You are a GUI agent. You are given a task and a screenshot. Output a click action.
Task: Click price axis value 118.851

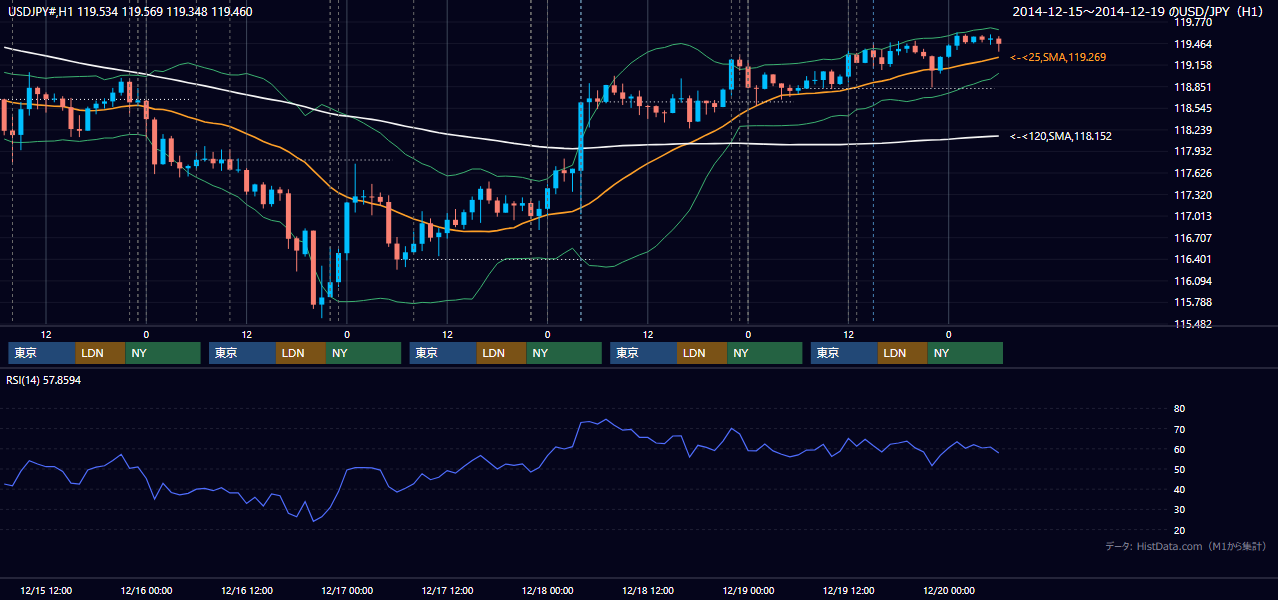click(1193, 87)
